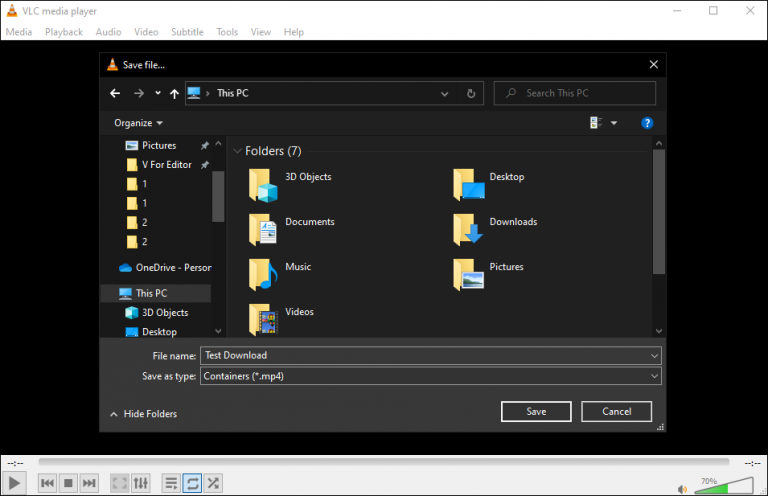This screenshot has width=768, height=496.
Task: Adjust the VLC volume slider
Action: pos(724,485)
